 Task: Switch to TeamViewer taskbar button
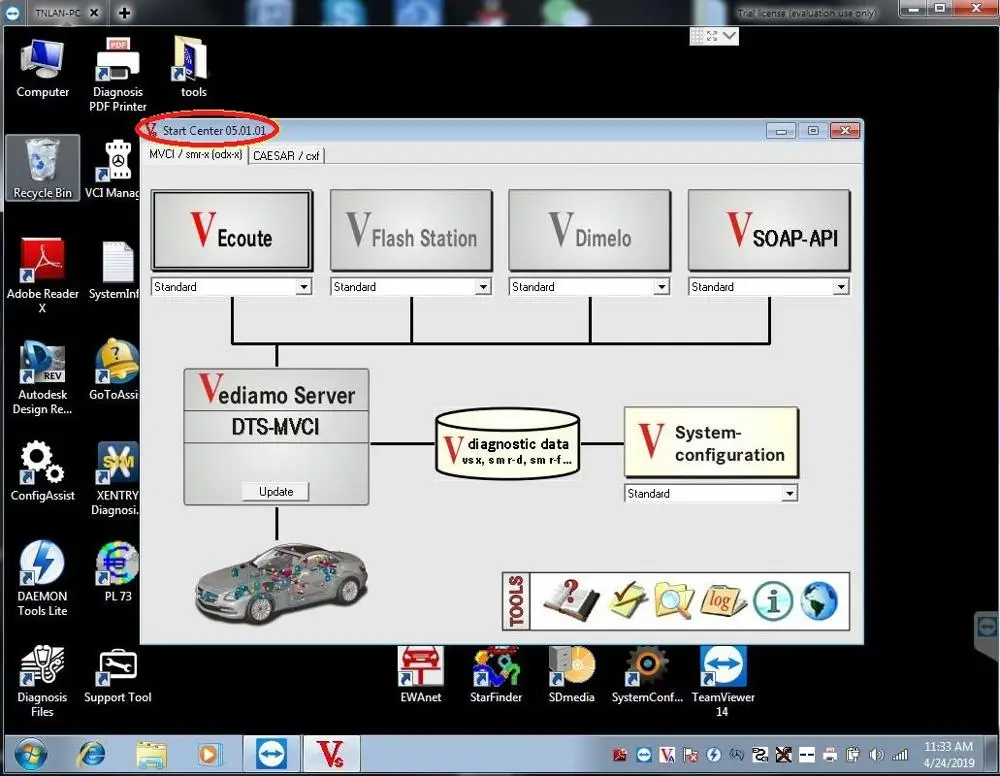[x=271, y=755]
